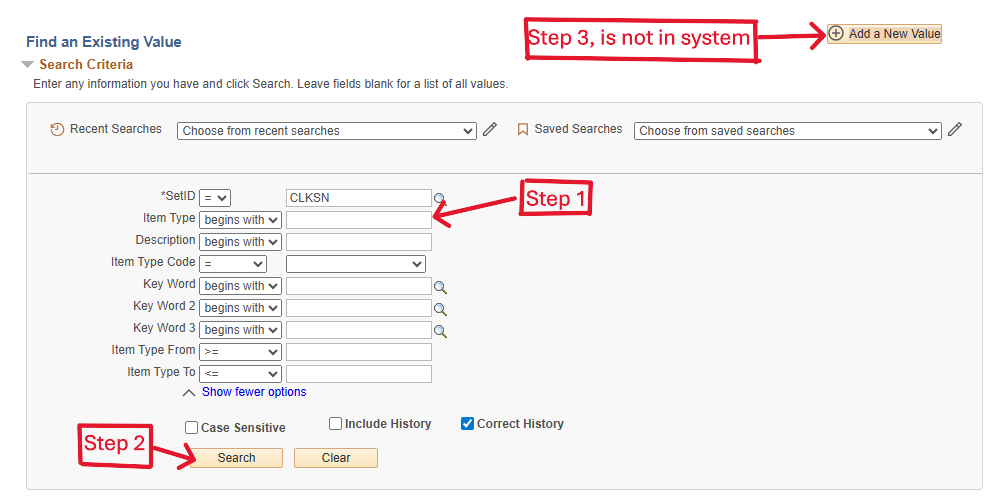Open the Key Word 3 lookup icon
Screen dimensions: 998x502
(439, 331)
